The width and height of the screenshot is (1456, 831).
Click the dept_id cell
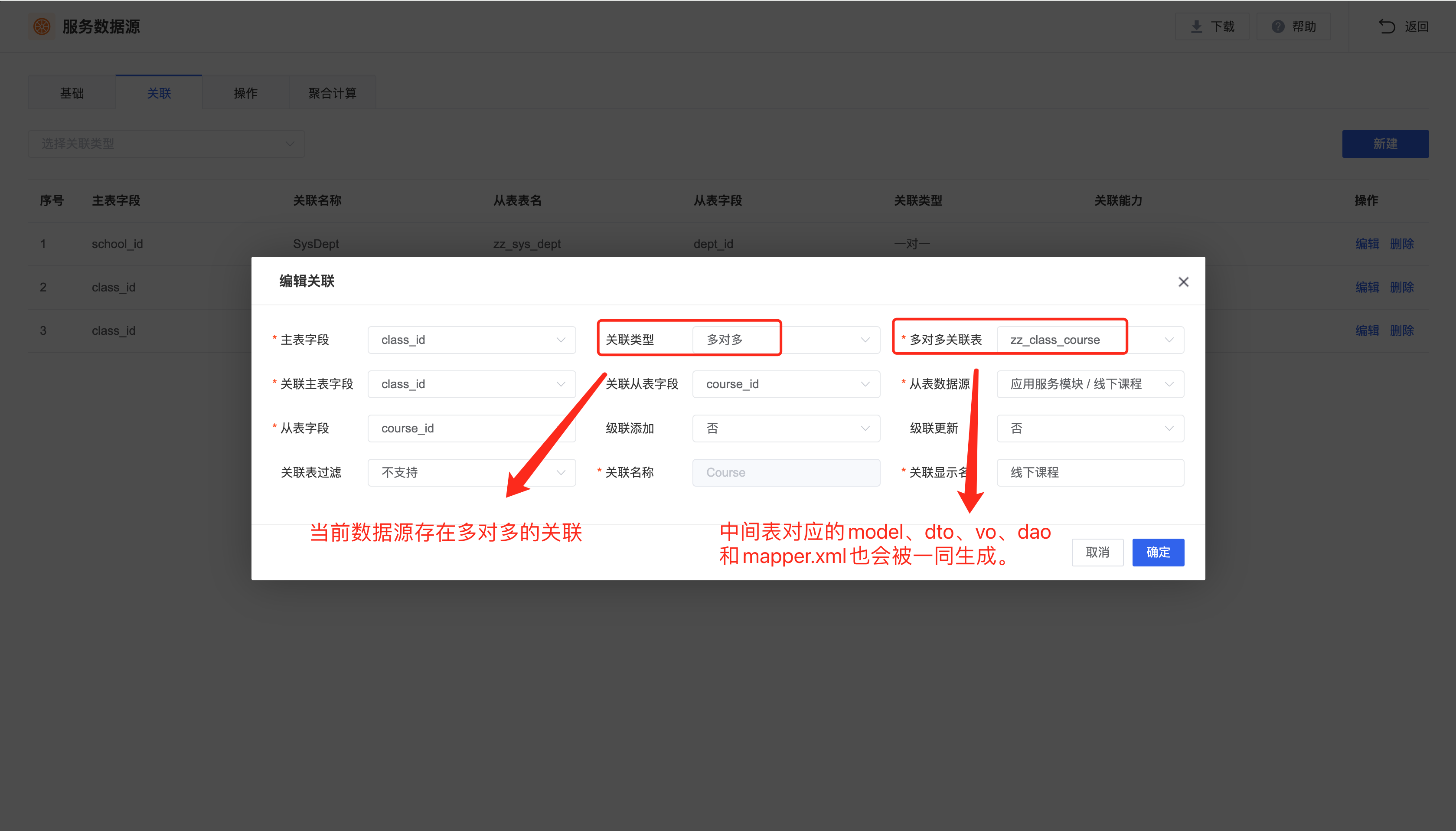(x=713, y=244)
